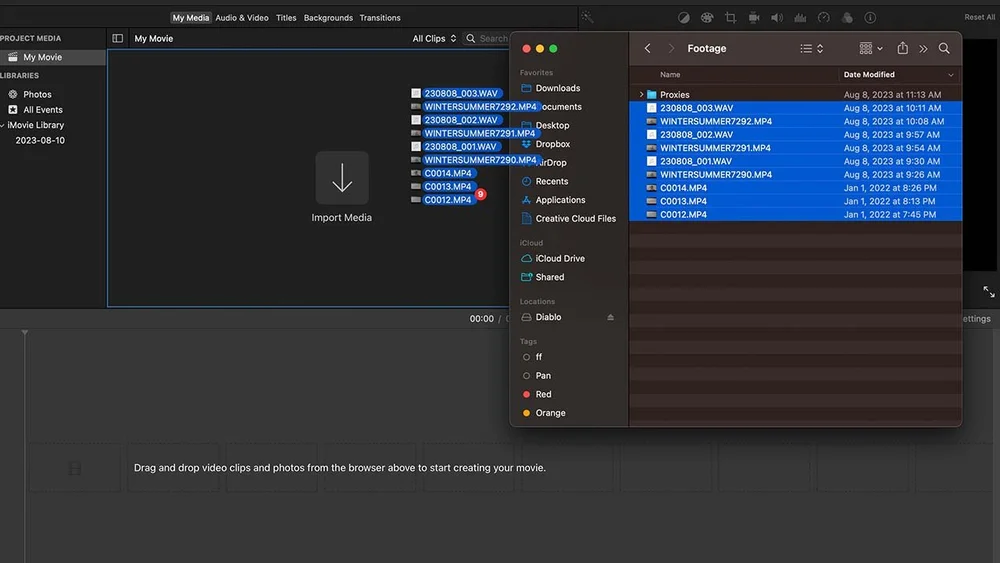Sort by the Date Modified column header
1000x563 pixels.
869,75
